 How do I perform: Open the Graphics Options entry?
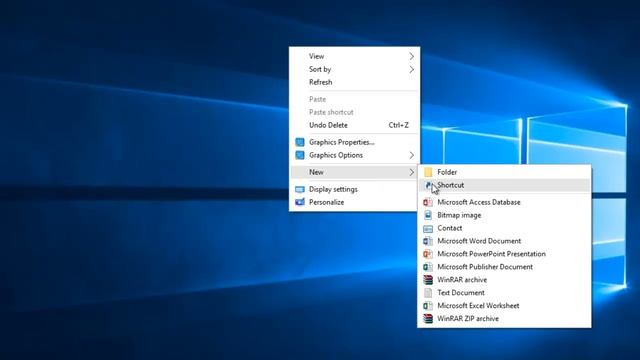pos(354,156)
